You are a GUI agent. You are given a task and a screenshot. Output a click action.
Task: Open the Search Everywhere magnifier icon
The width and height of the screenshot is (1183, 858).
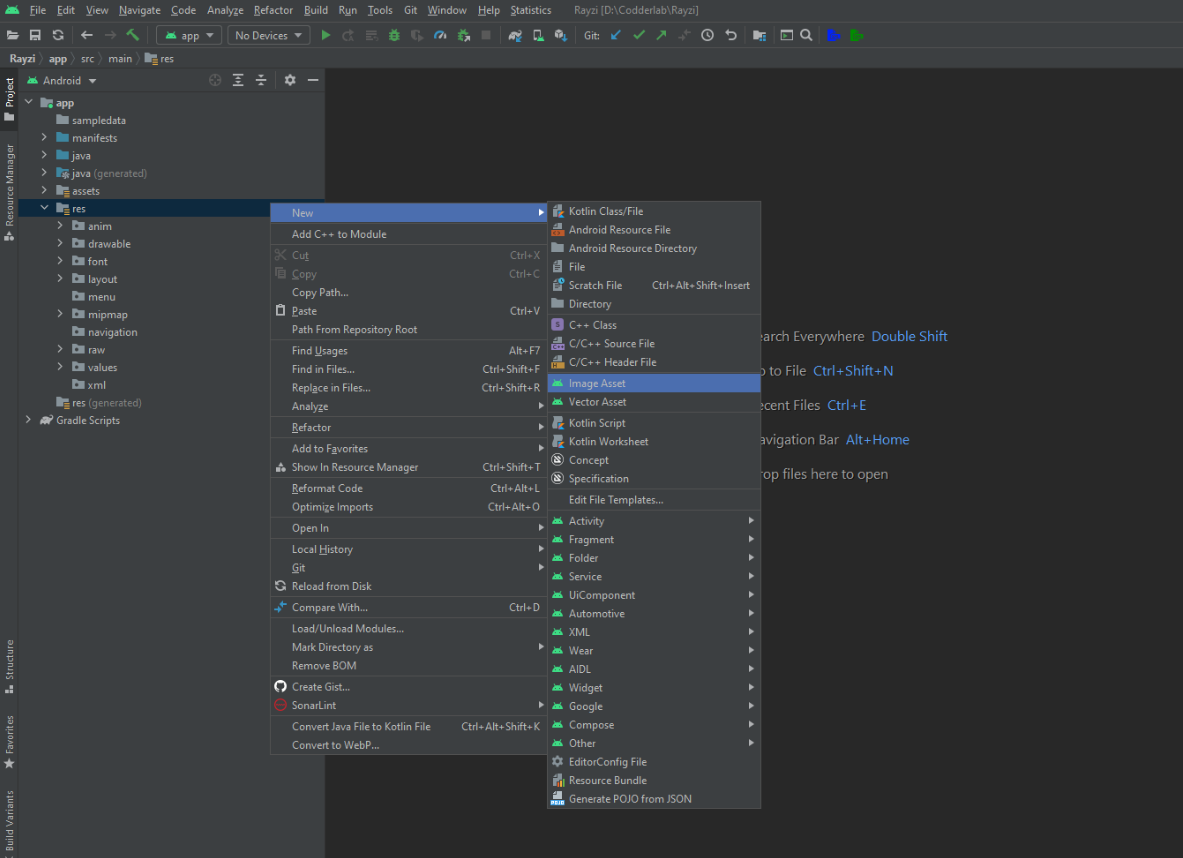806,35
